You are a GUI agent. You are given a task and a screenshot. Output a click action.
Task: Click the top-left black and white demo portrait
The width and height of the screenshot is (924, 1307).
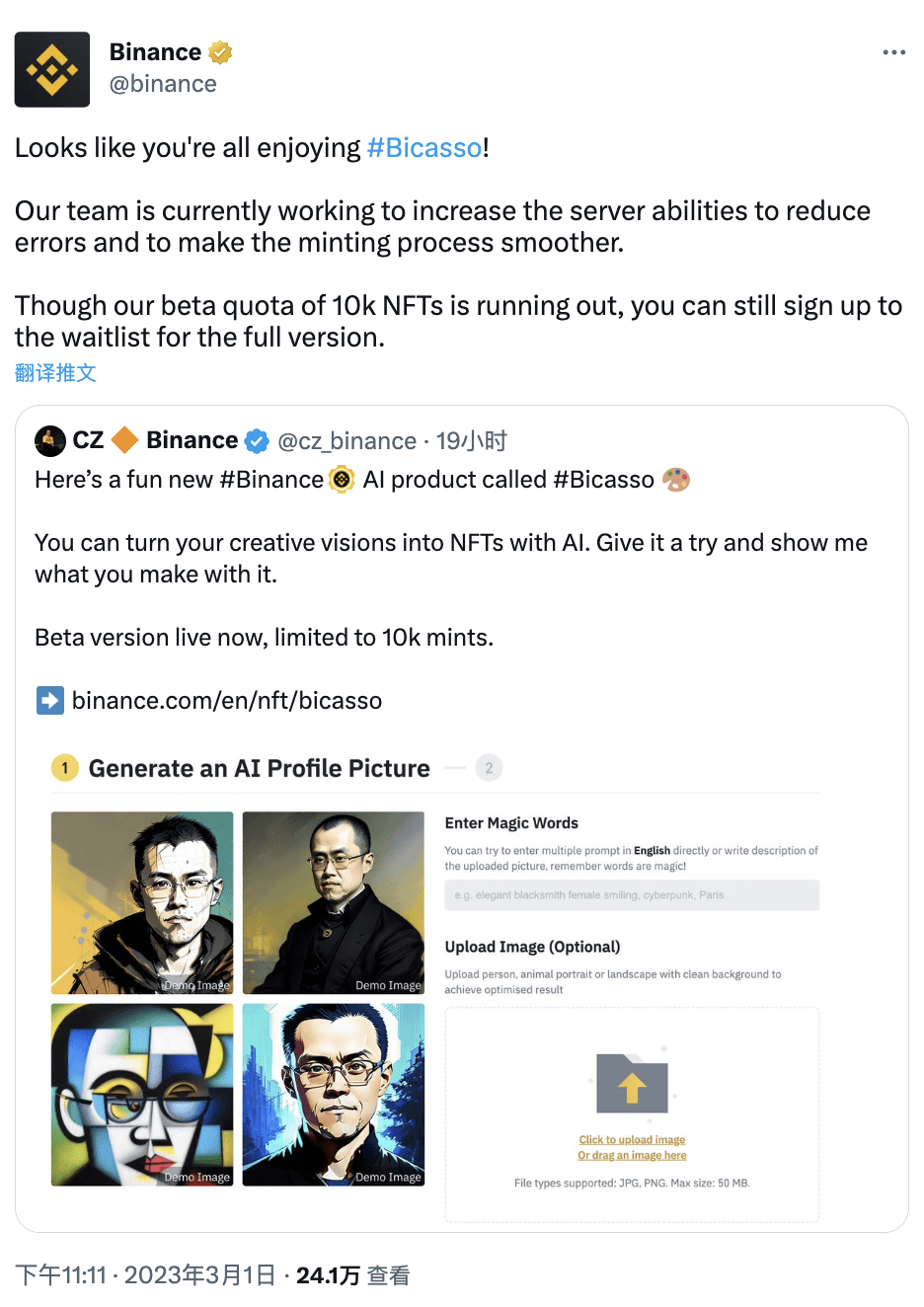(x=141, y=902)
